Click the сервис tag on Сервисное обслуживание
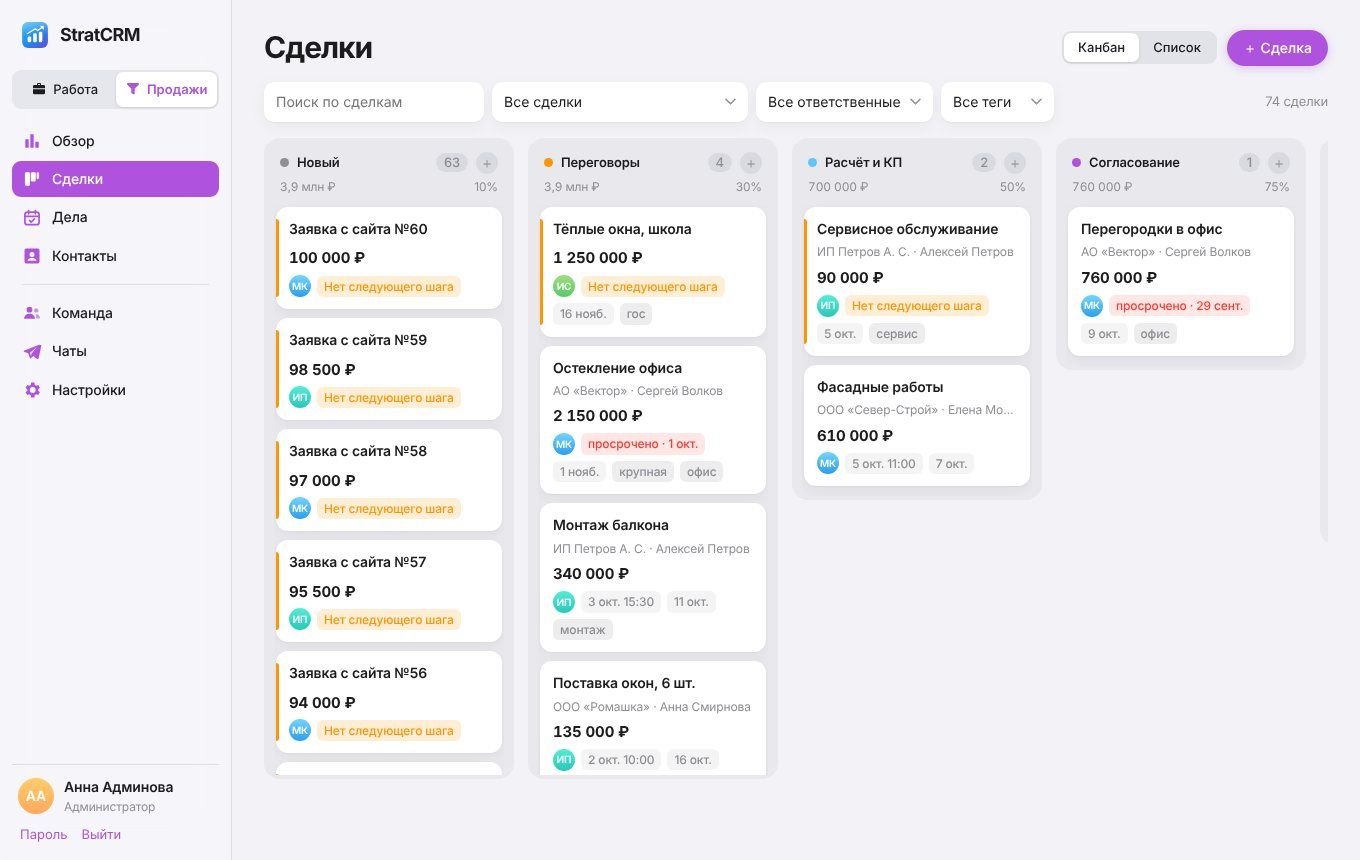 tap(897, 334)
